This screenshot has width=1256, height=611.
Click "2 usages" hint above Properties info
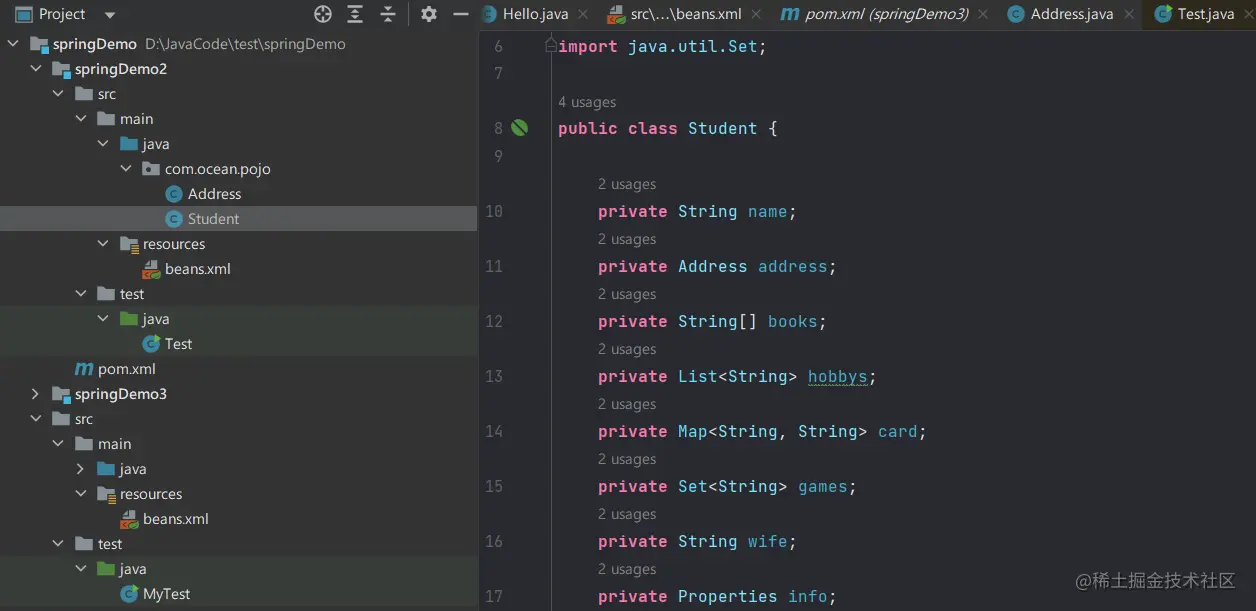[627, 569]
